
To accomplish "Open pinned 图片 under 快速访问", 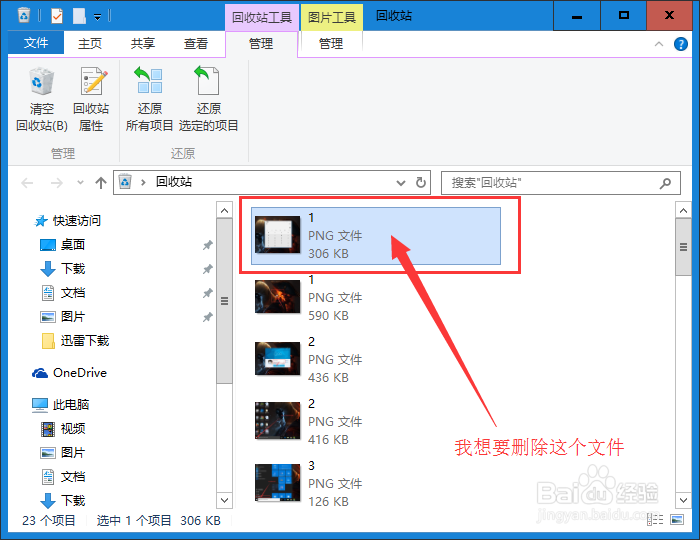I will [62, 317].
